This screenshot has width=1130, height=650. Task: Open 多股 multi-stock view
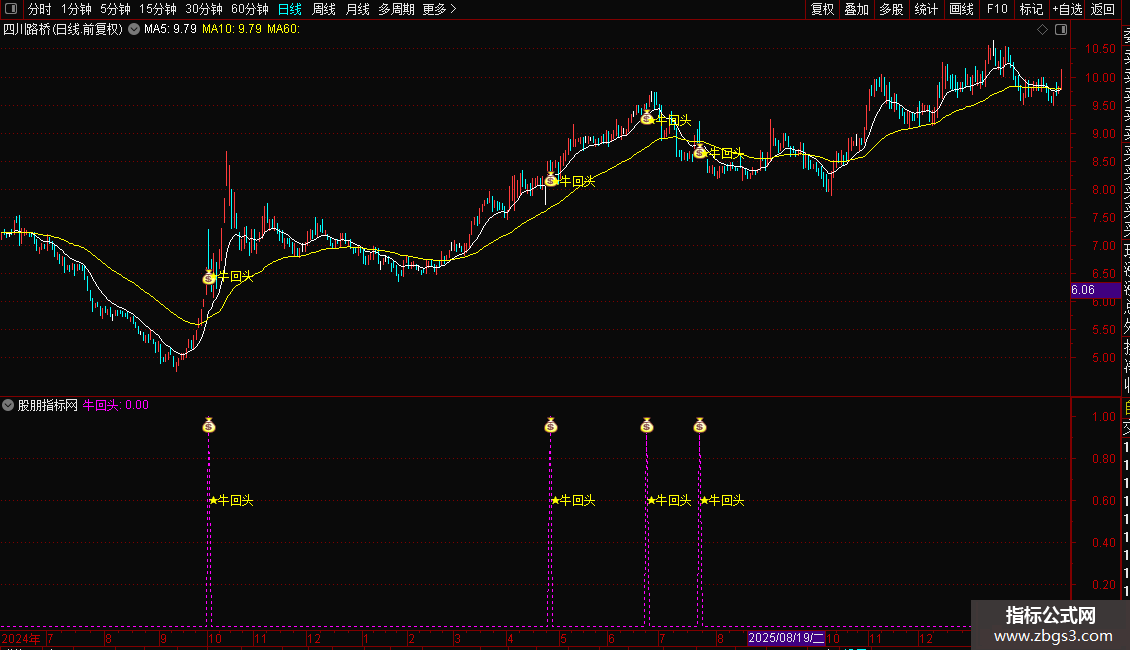click(891, 9)
